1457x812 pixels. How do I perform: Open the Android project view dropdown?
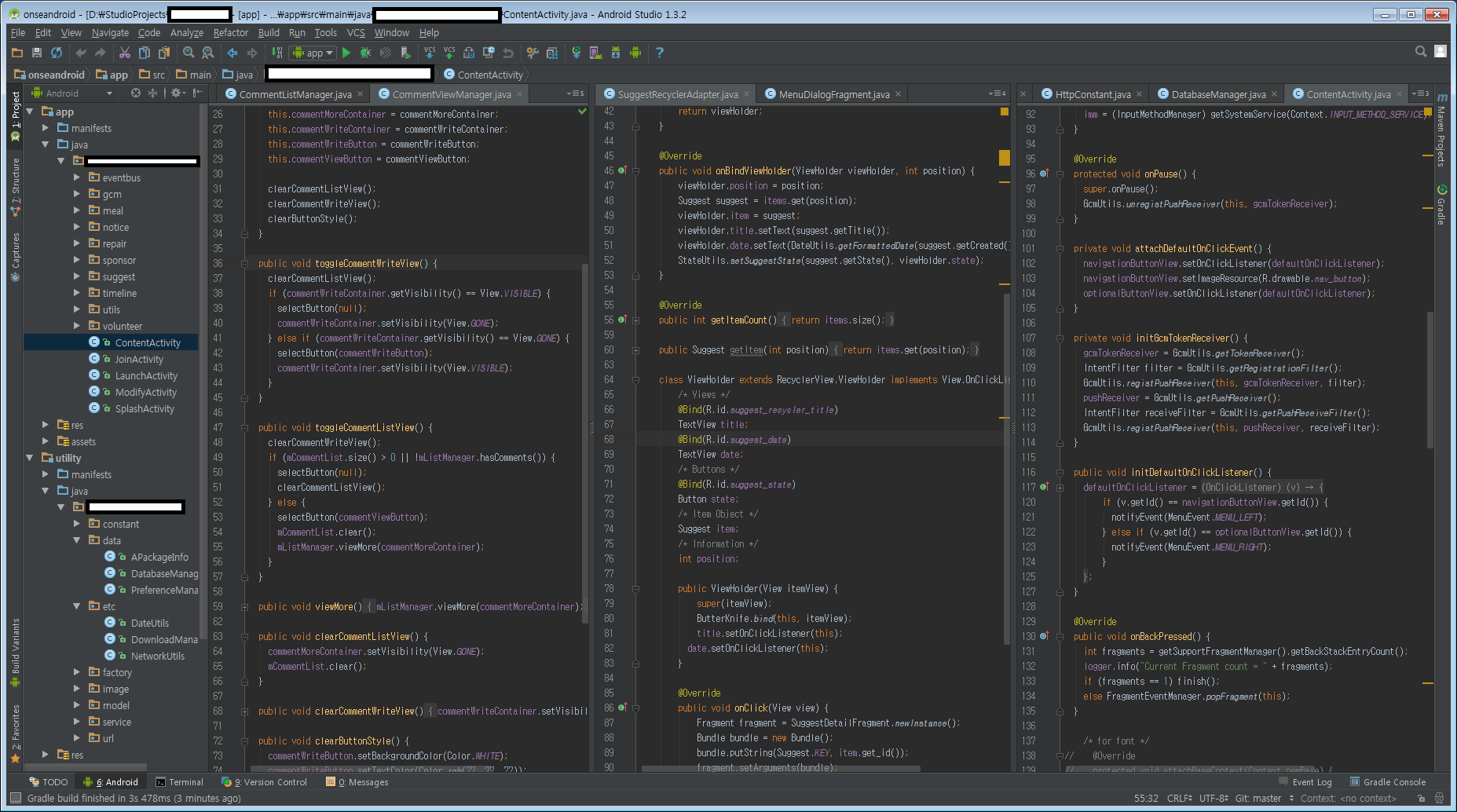pyautogui.click(x=72, y=93)
